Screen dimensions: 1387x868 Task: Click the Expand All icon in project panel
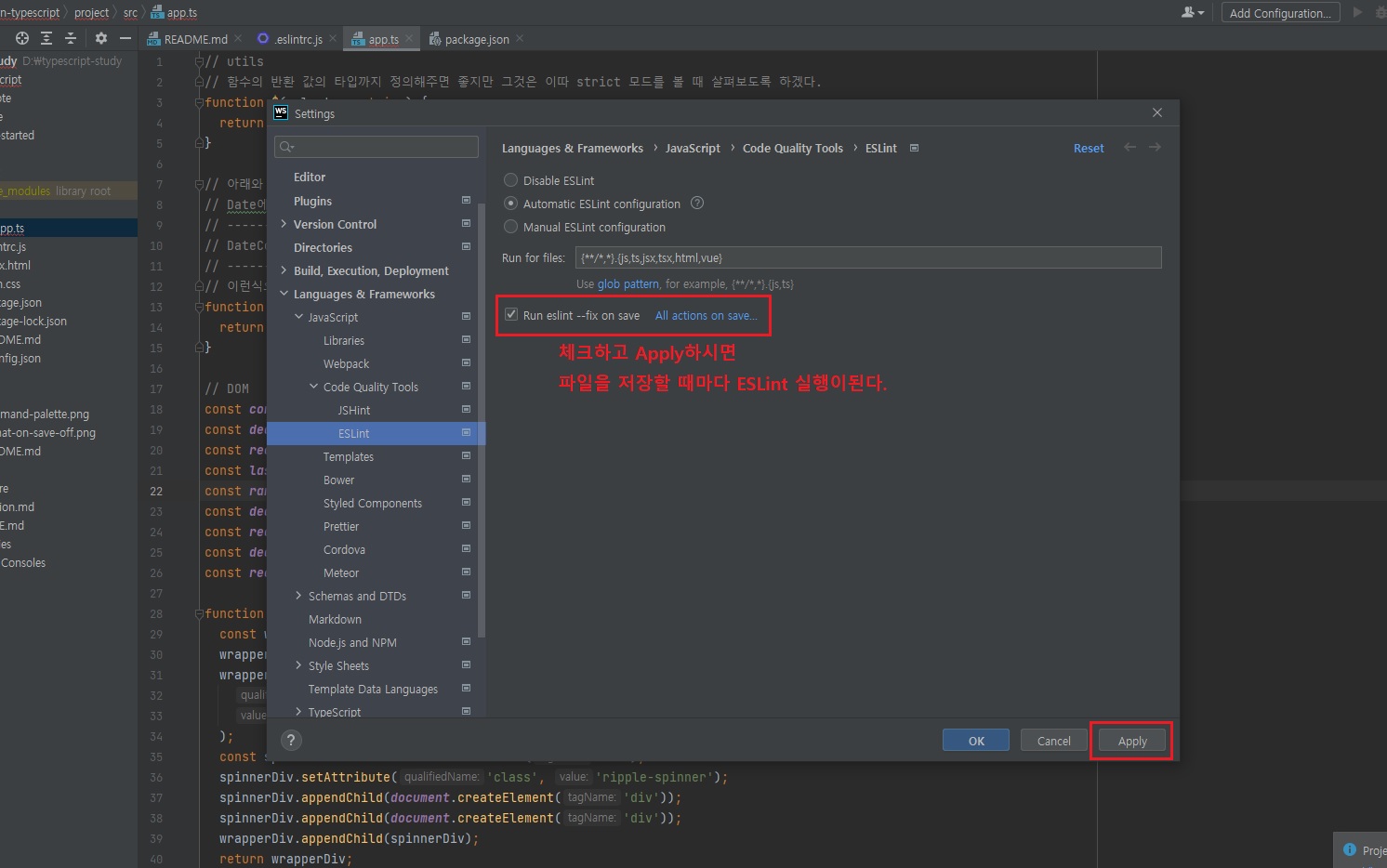tap(46, 38)
